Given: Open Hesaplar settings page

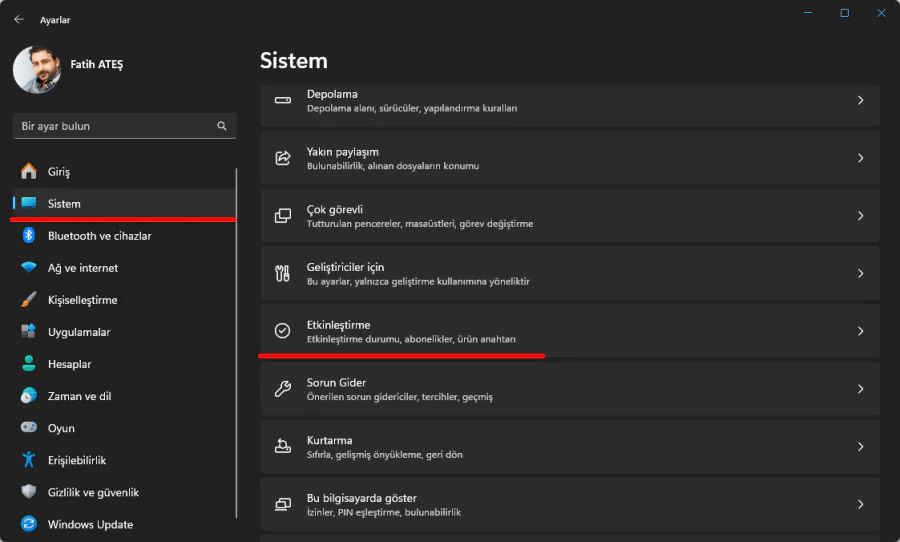Looking at the screenshot, I should (124, 364).
